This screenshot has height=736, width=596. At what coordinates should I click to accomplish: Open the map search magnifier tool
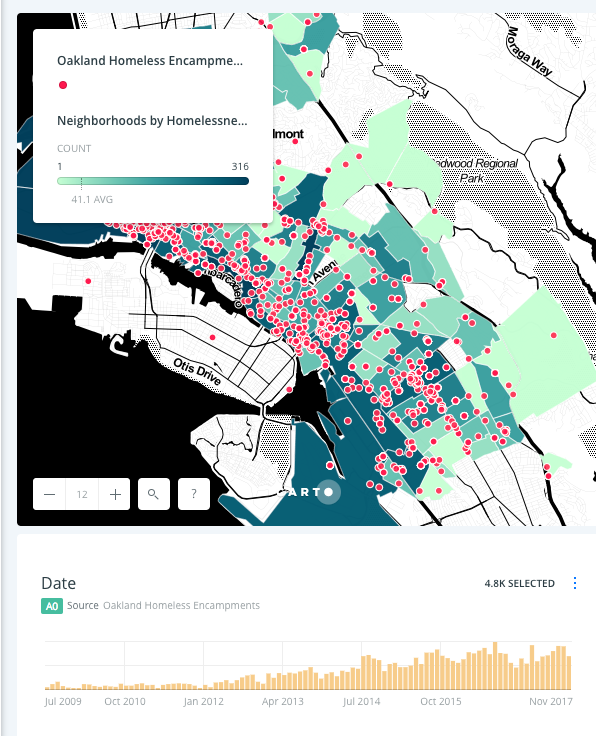tap(153, 494)
